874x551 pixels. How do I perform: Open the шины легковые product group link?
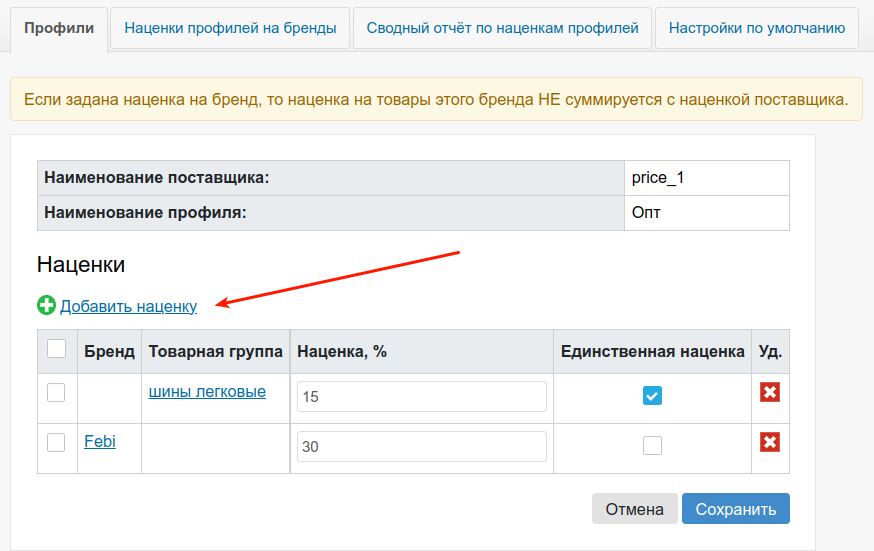point(207,392)
